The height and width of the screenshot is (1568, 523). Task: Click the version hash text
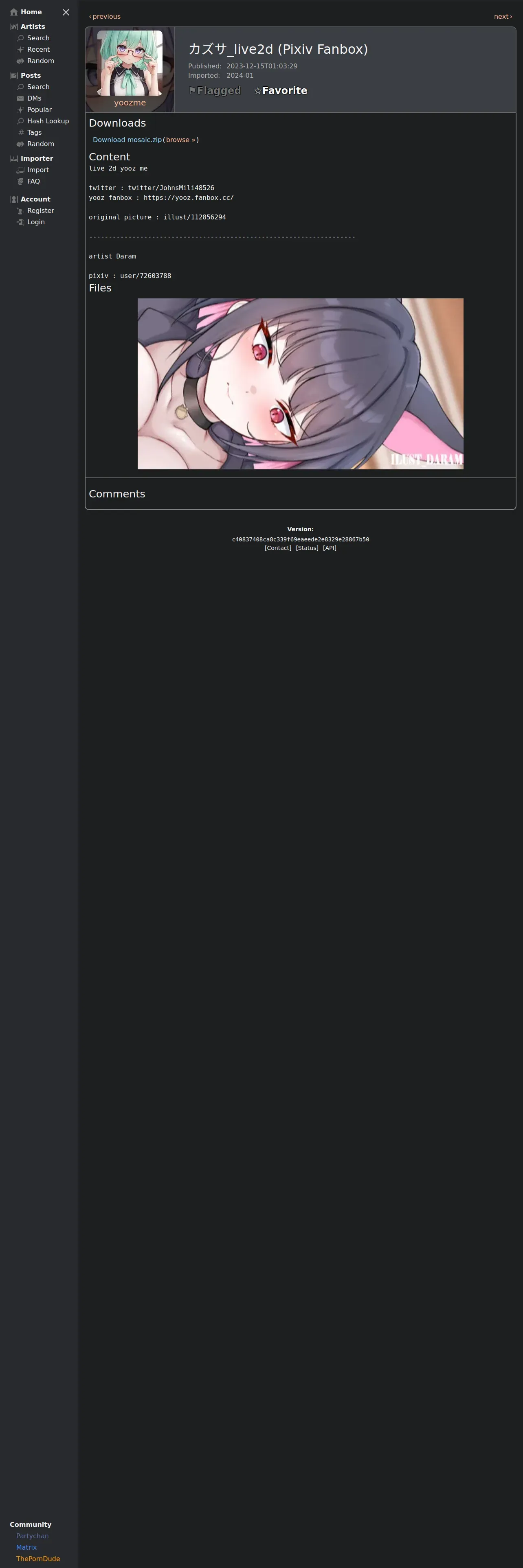(300, 539)
